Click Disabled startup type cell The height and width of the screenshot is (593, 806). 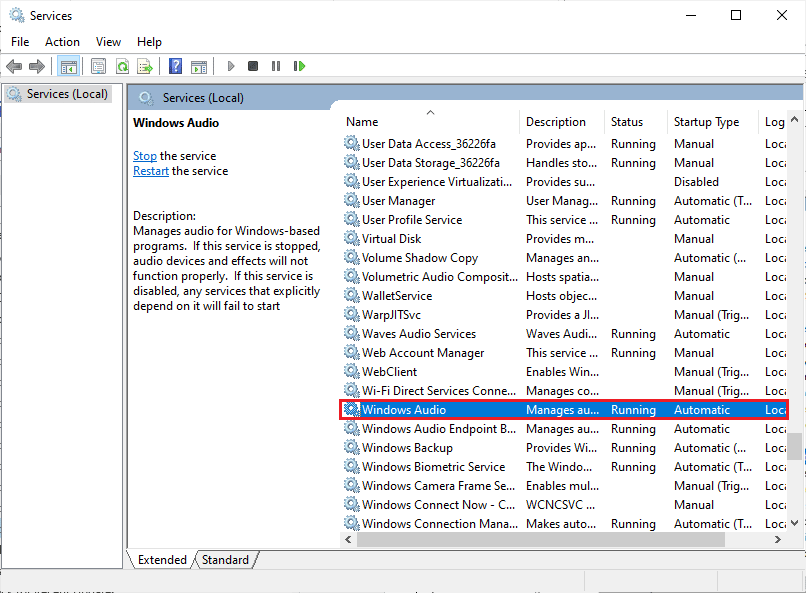click(697, 181)
